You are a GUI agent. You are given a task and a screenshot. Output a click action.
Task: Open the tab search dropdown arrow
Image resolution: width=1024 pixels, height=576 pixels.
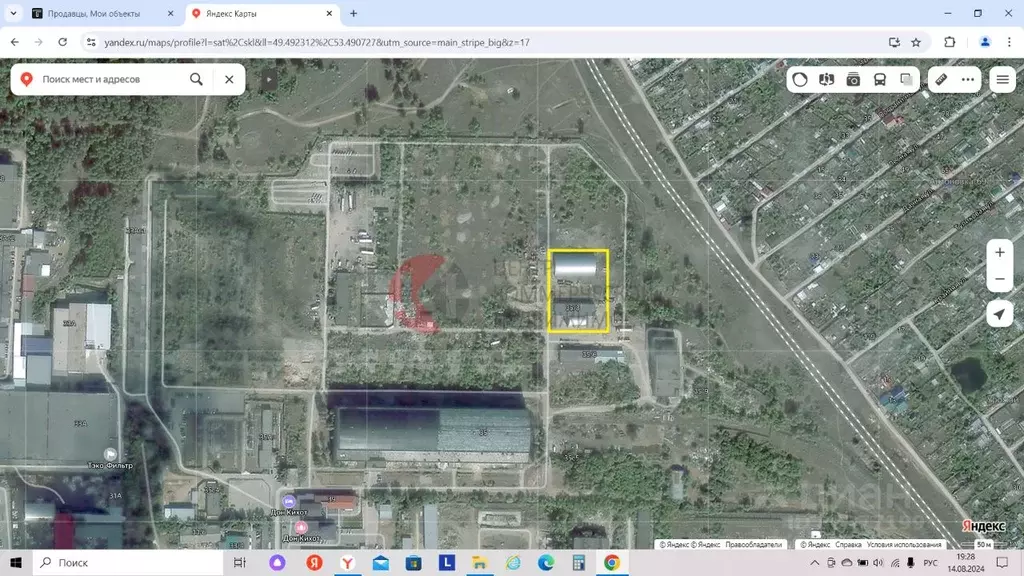coord(13,13)
